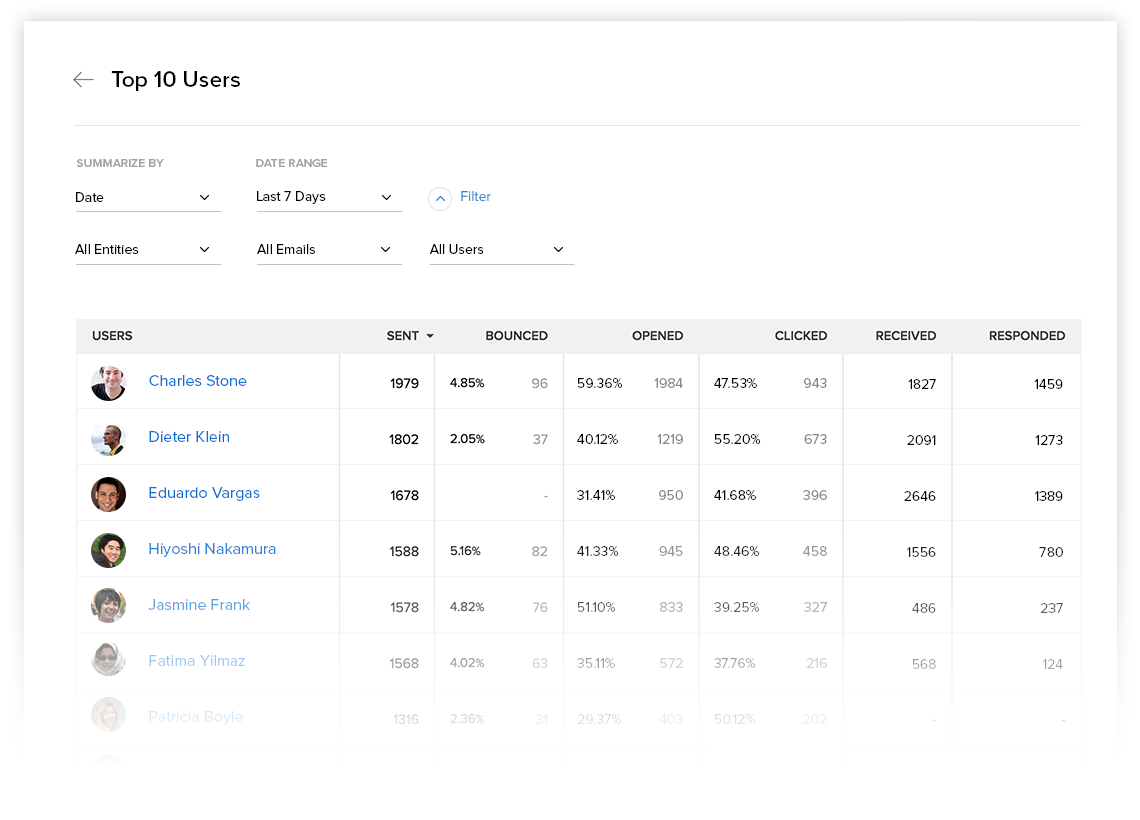Click the Filter link
The height and width of the screenshot is (820, 1140).
click(x=475, y=197)
